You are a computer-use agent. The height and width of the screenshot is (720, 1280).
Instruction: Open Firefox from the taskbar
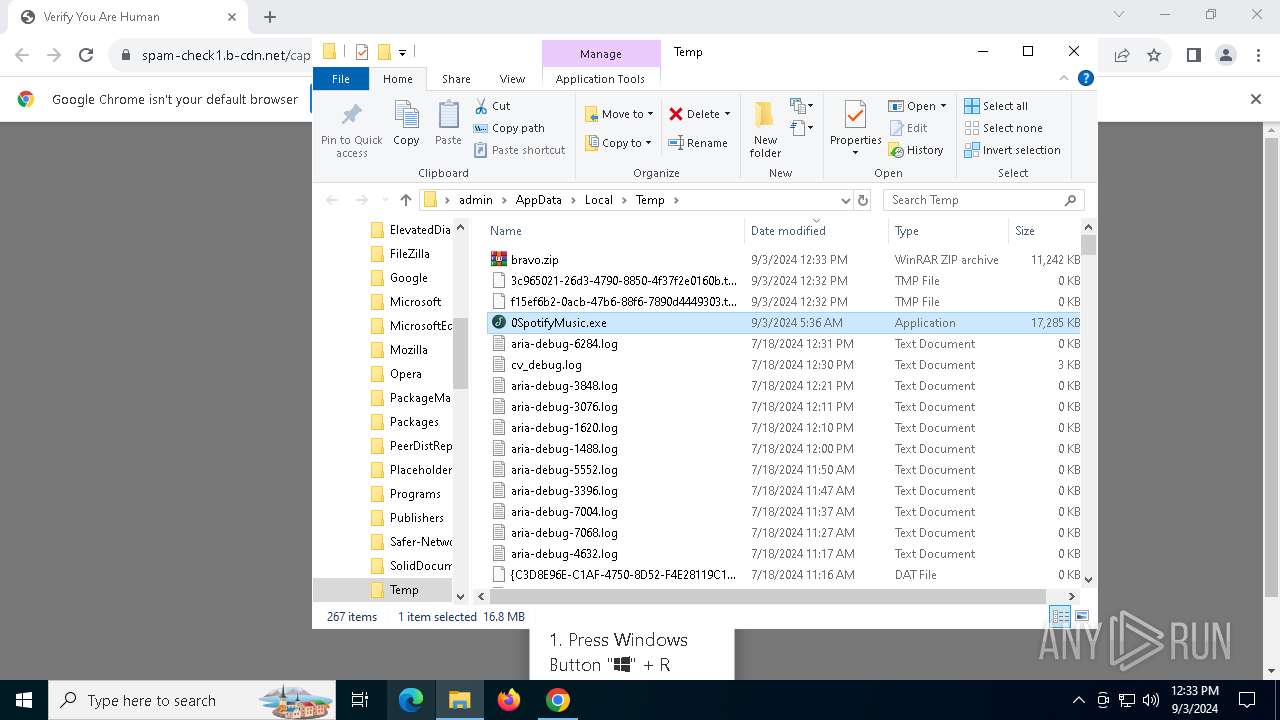pyautogui.click(x=509, y=700)
